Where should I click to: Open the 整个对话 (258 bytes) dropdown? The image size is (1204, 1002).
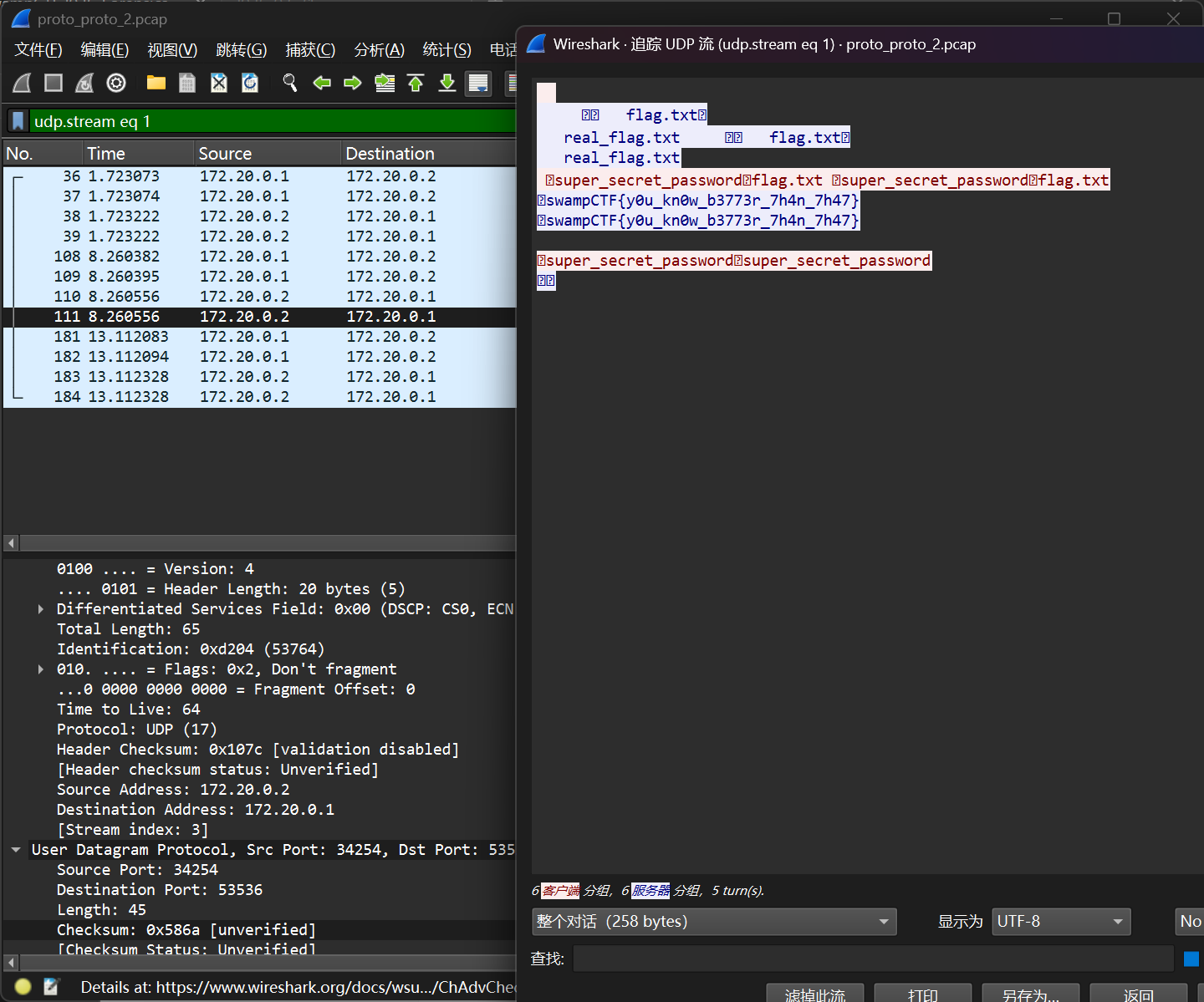[x=714, y=921]
